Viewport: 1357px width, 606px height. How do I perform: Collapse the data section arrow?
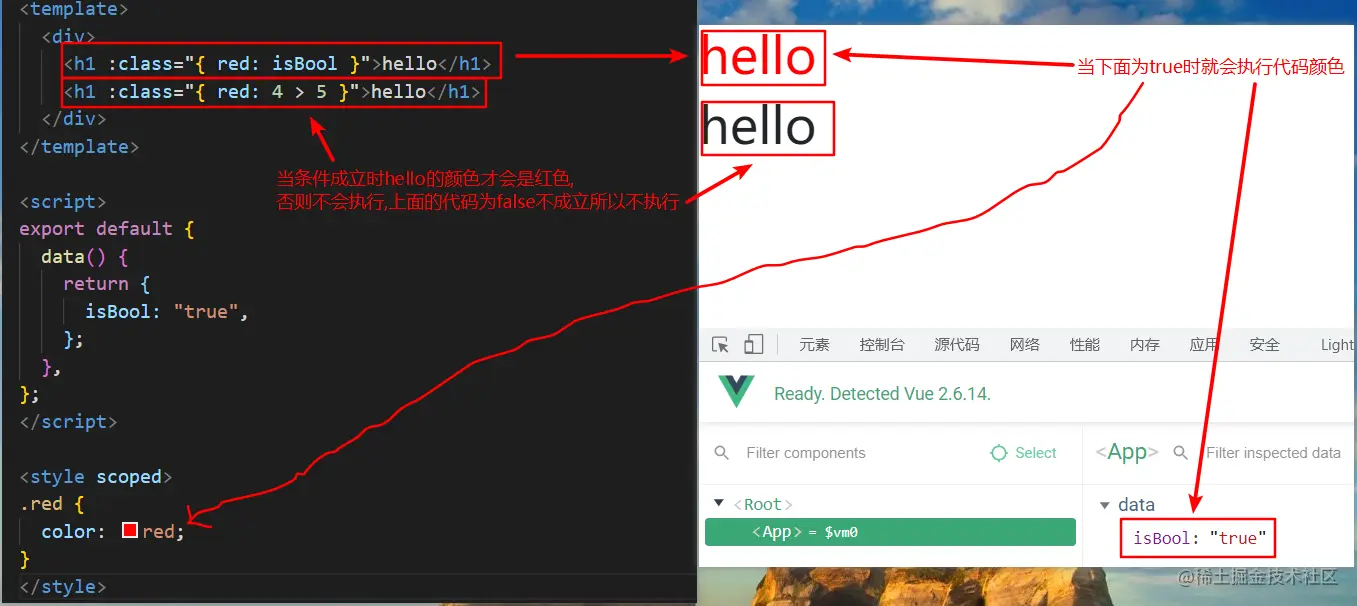[1104, 505]
